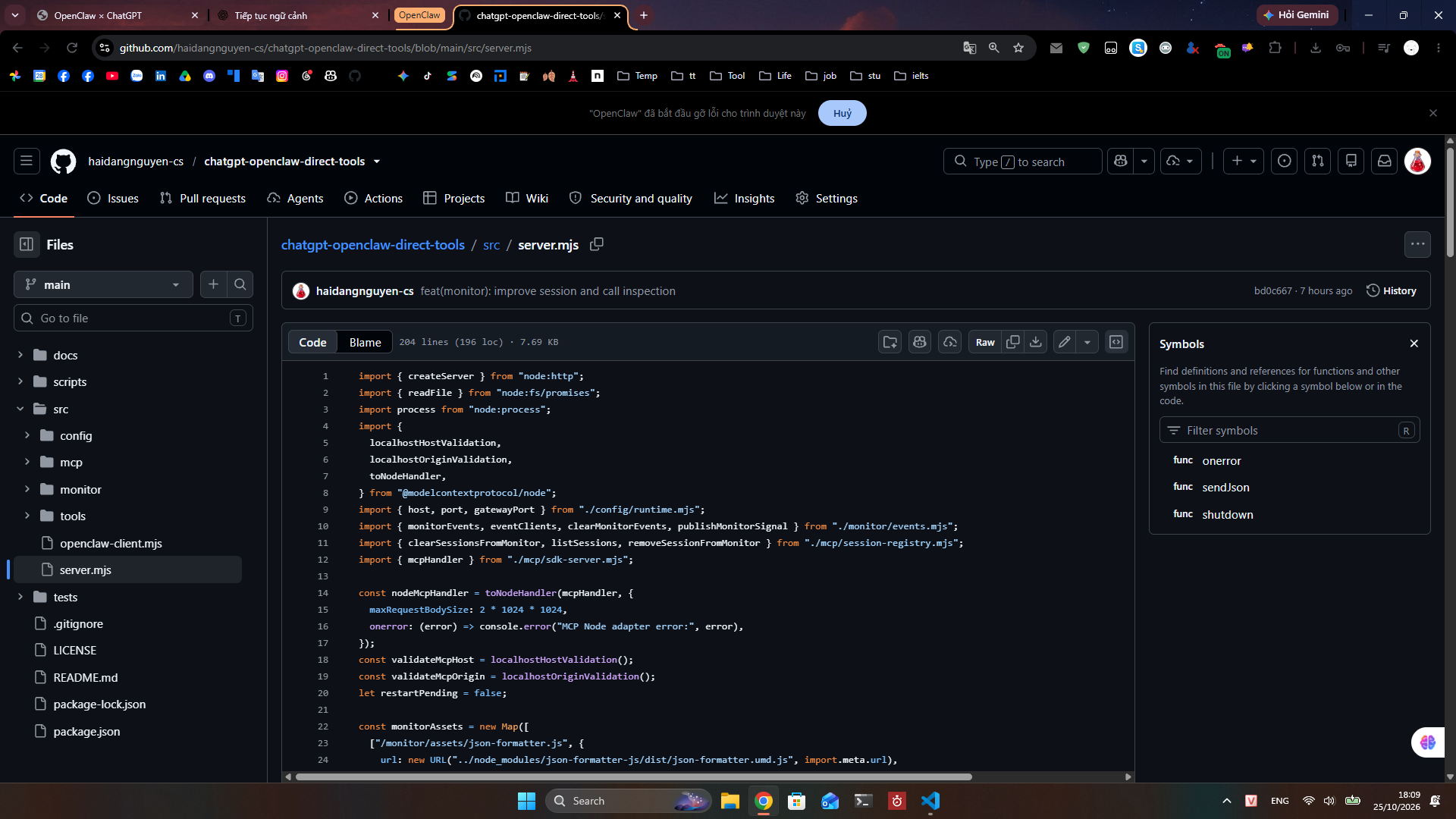Image resolution: width=1456 pixels, height=819 pixels.
Task: Open issues icon in top header
Action: click(x=1285, y=161)
